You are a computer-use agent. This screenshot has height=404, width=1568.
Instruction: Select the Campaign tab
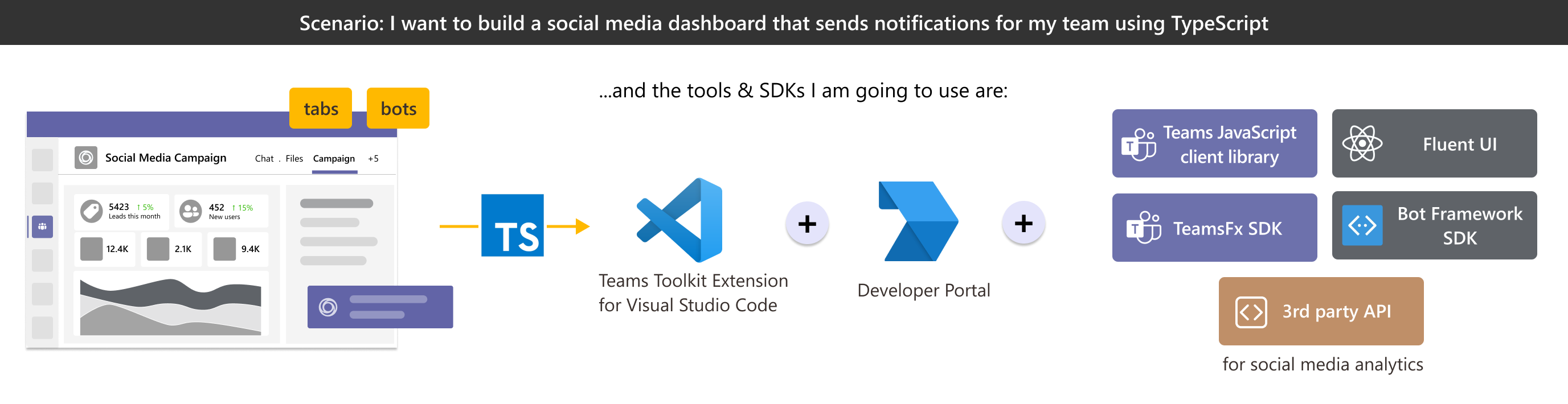(334, 159)
